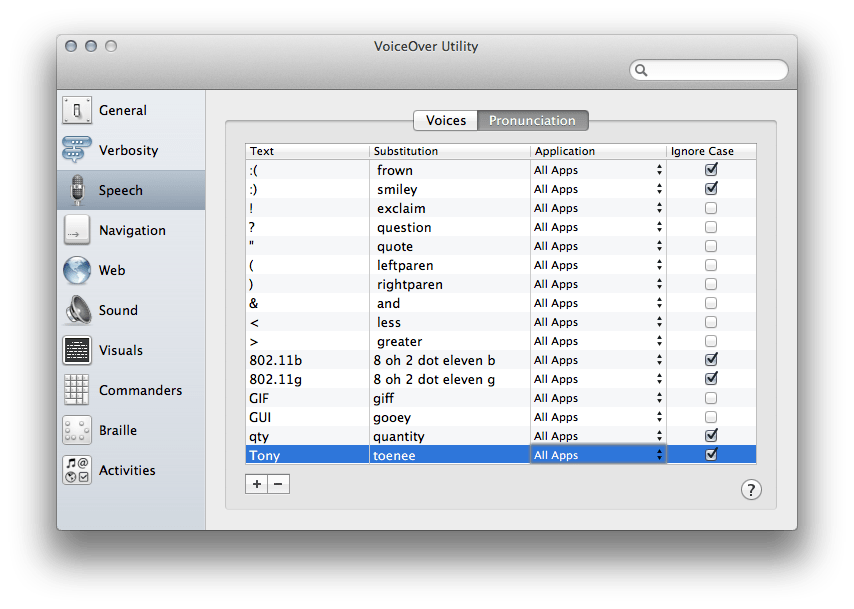Click the Braille dots icon
Image resolution: width=854 pixels, height=609 pixels.
tap(77, 430)
